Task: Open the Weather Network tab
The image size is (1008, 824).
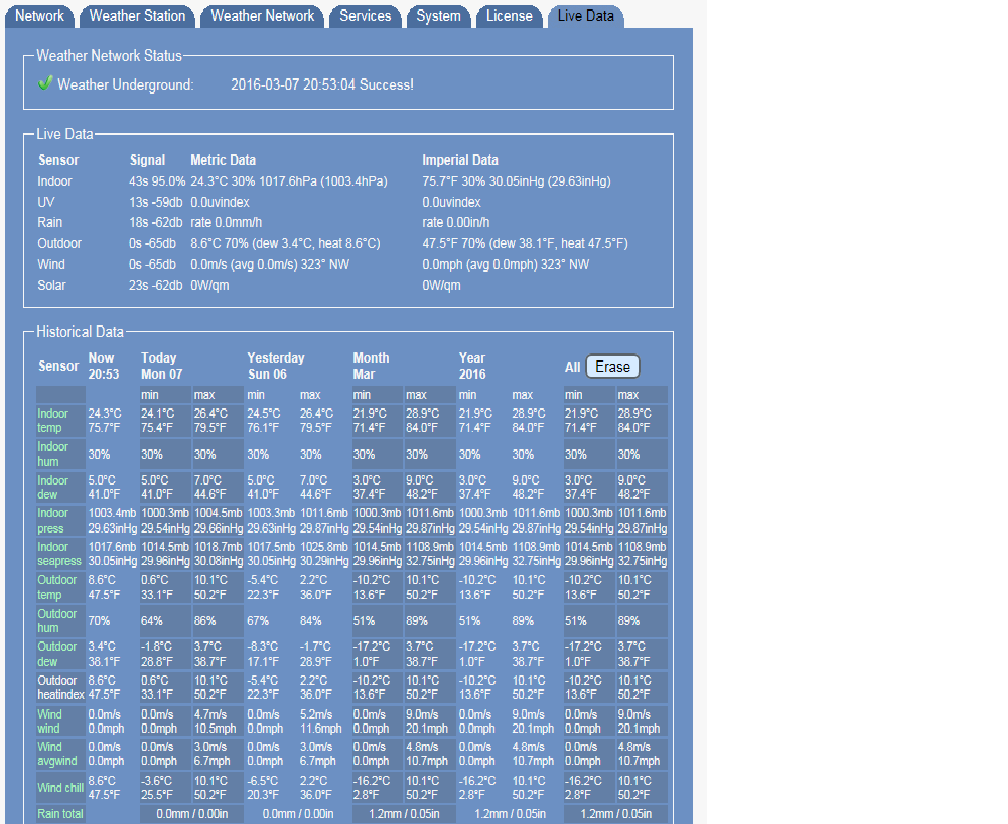Action: click(x=262, y=16)
